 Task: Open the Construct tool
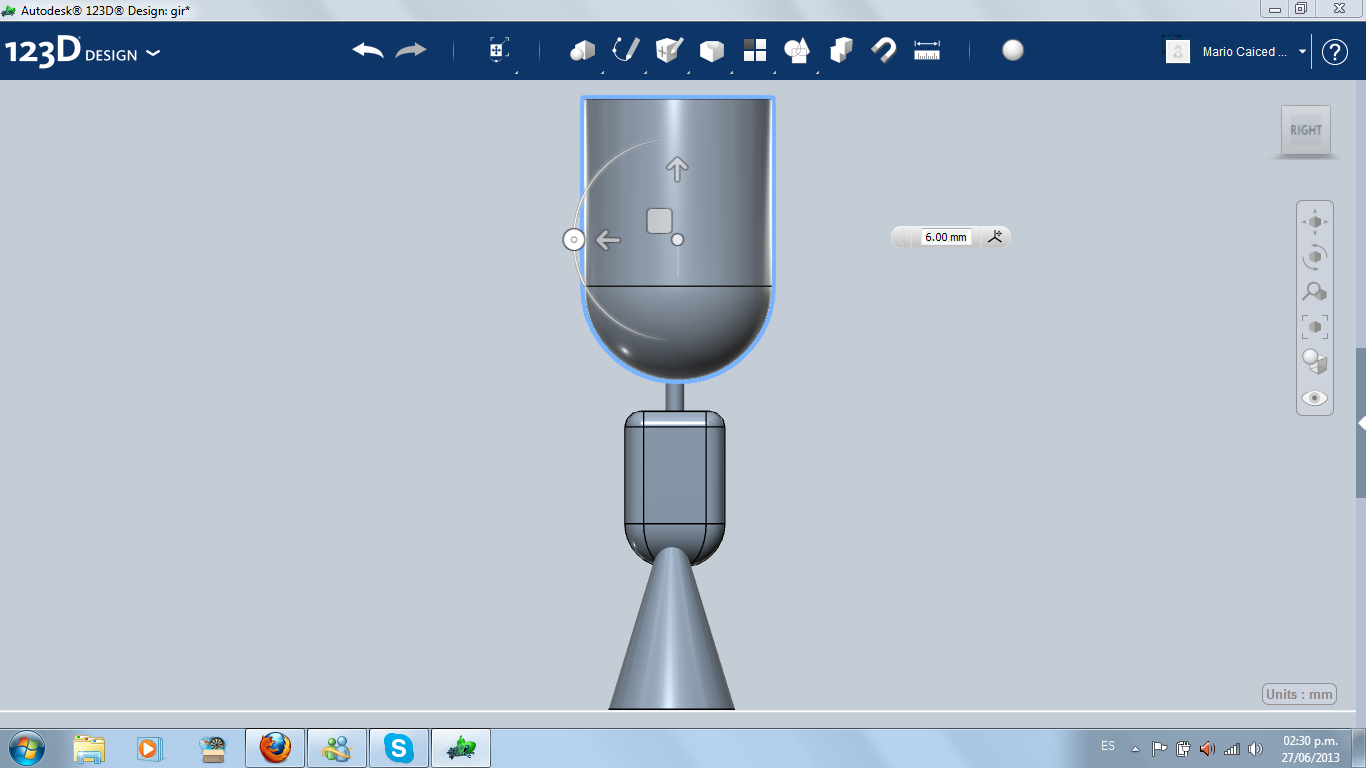pyautogui.click(x=669, y=50)
